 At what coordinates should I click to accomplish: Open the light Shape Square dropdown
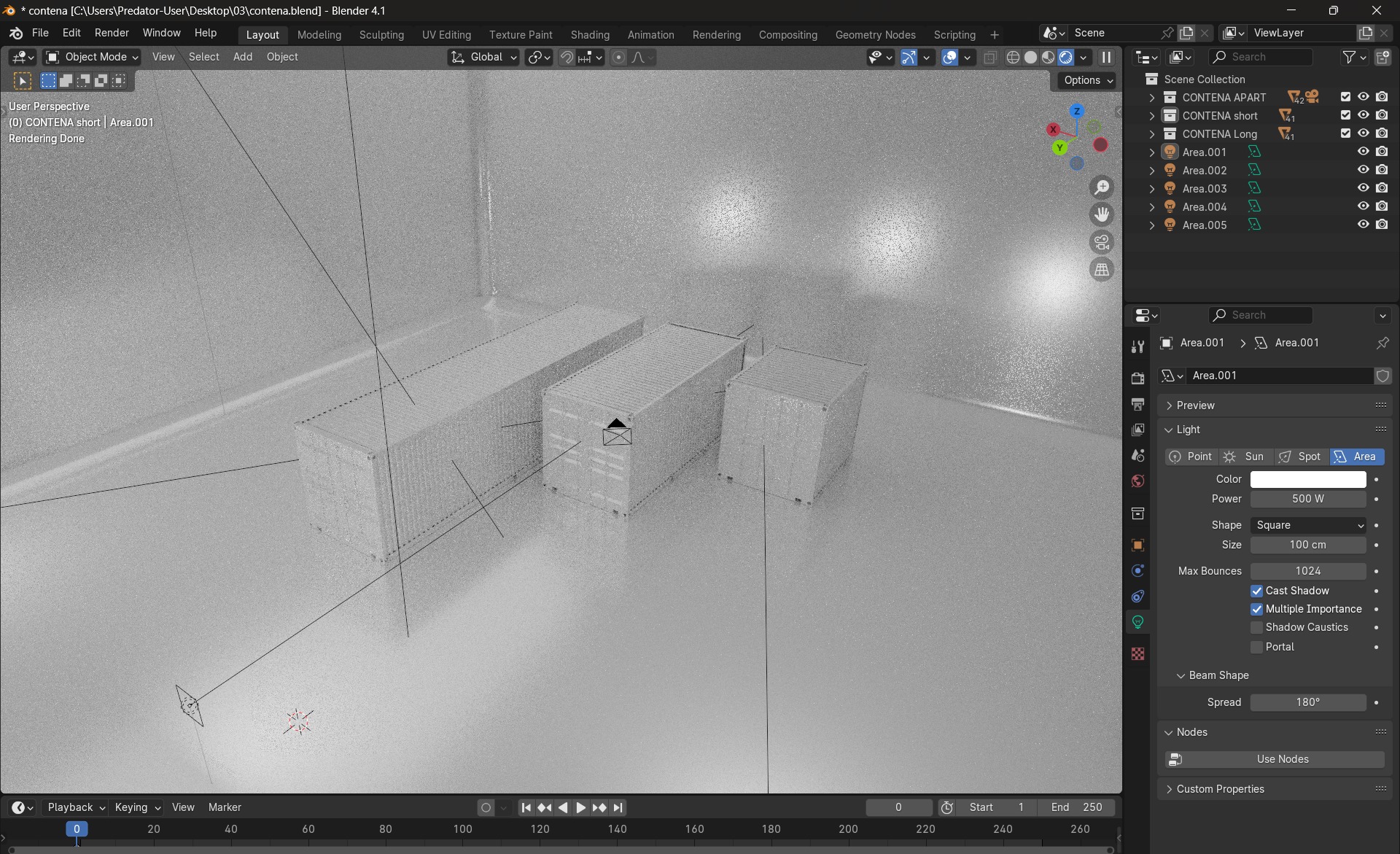(1308, 525)
